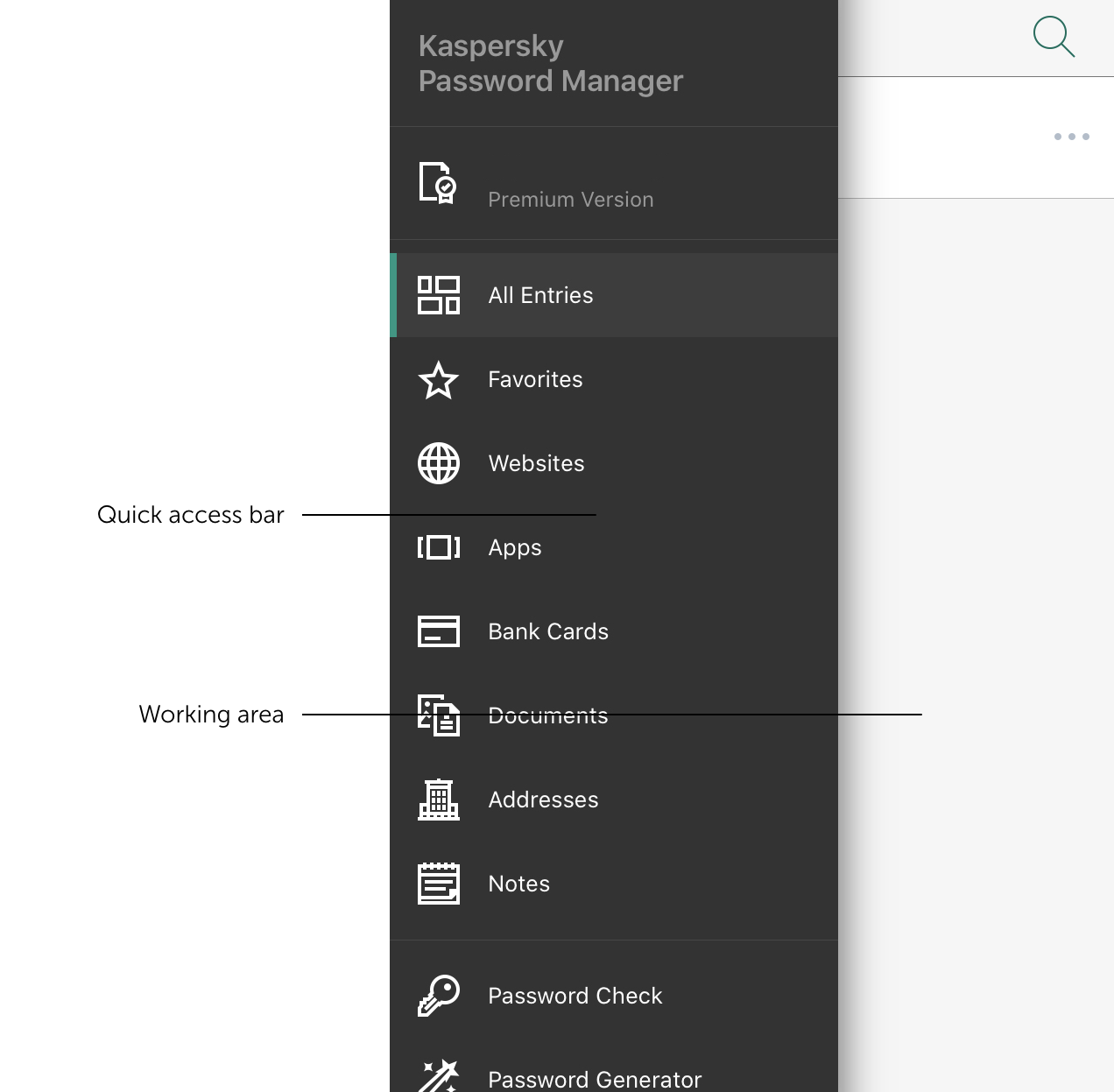Click the Password Generator wand icon
Viewport: 1114px width, 1092px height.
click(439, 1076)
